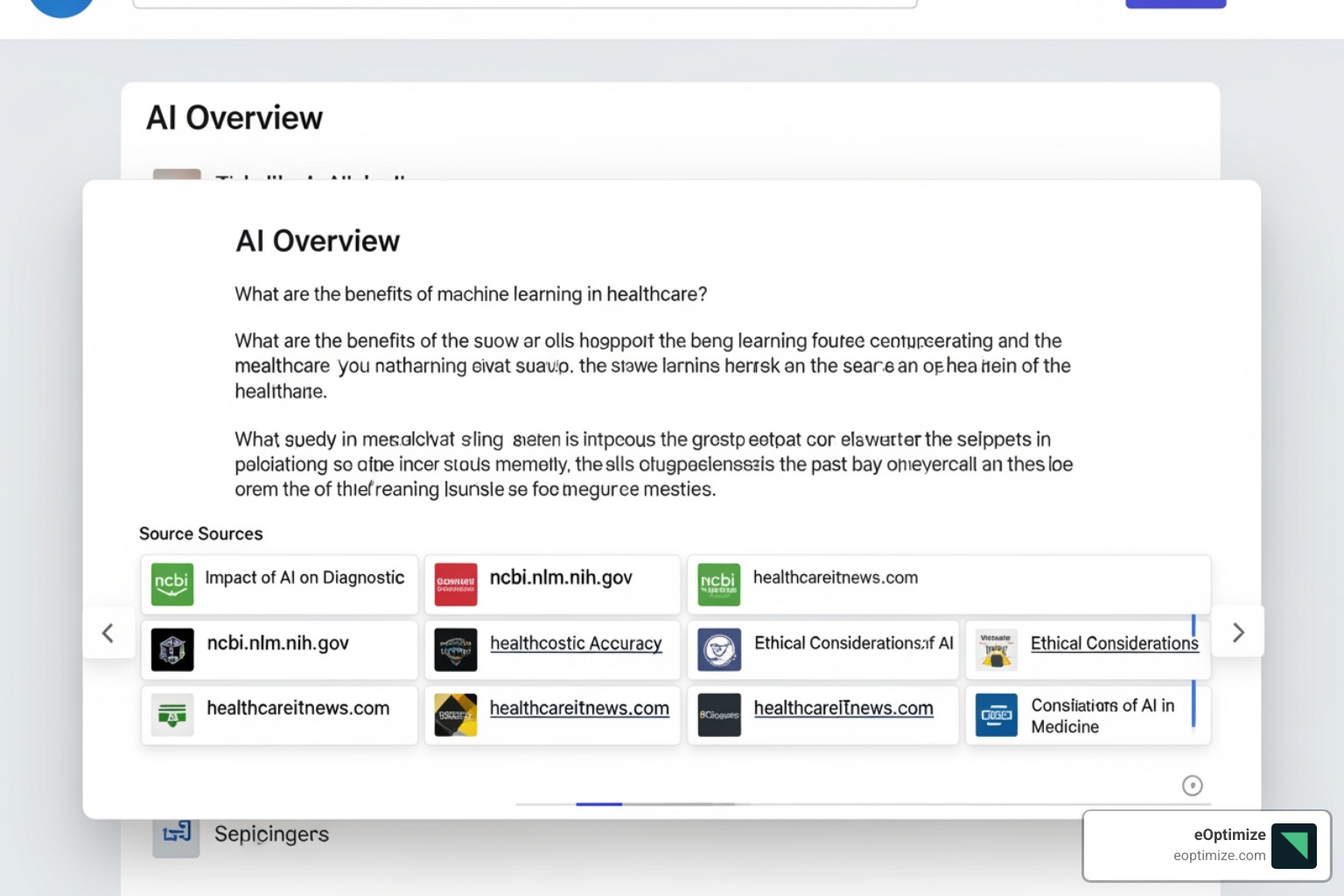This screenshot has height=896, width=1344.
Task: Click the blue icon on Considerations of AI in Medicine
Action: point(997,715)
